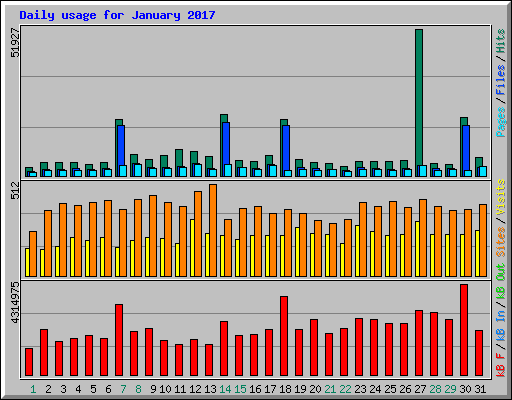Click the day 17 label on x-axis
This screenshot has height=400, width=512.
(270, 389)
